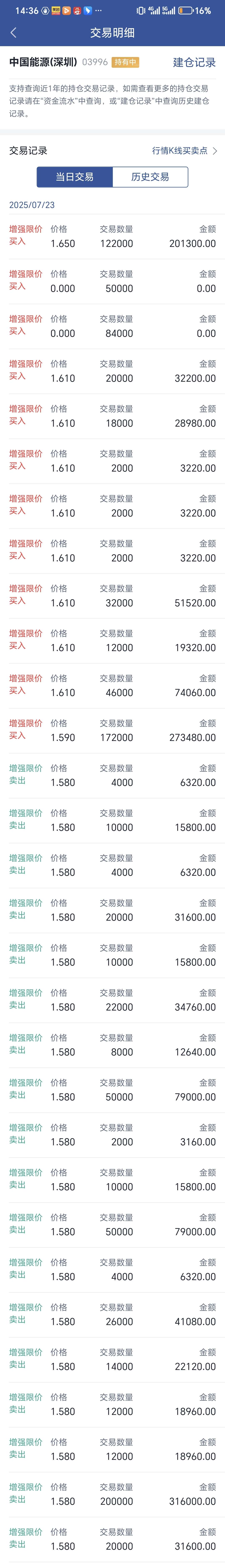Select buy record with quantity 172000

click(x=112, y=730)
